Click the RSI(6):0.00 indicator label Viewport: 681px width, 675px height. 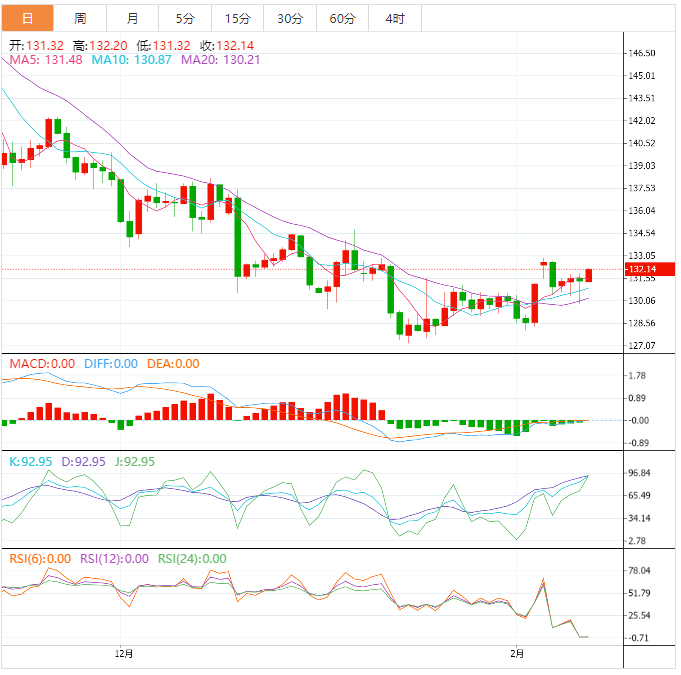[x=41, y=559]
